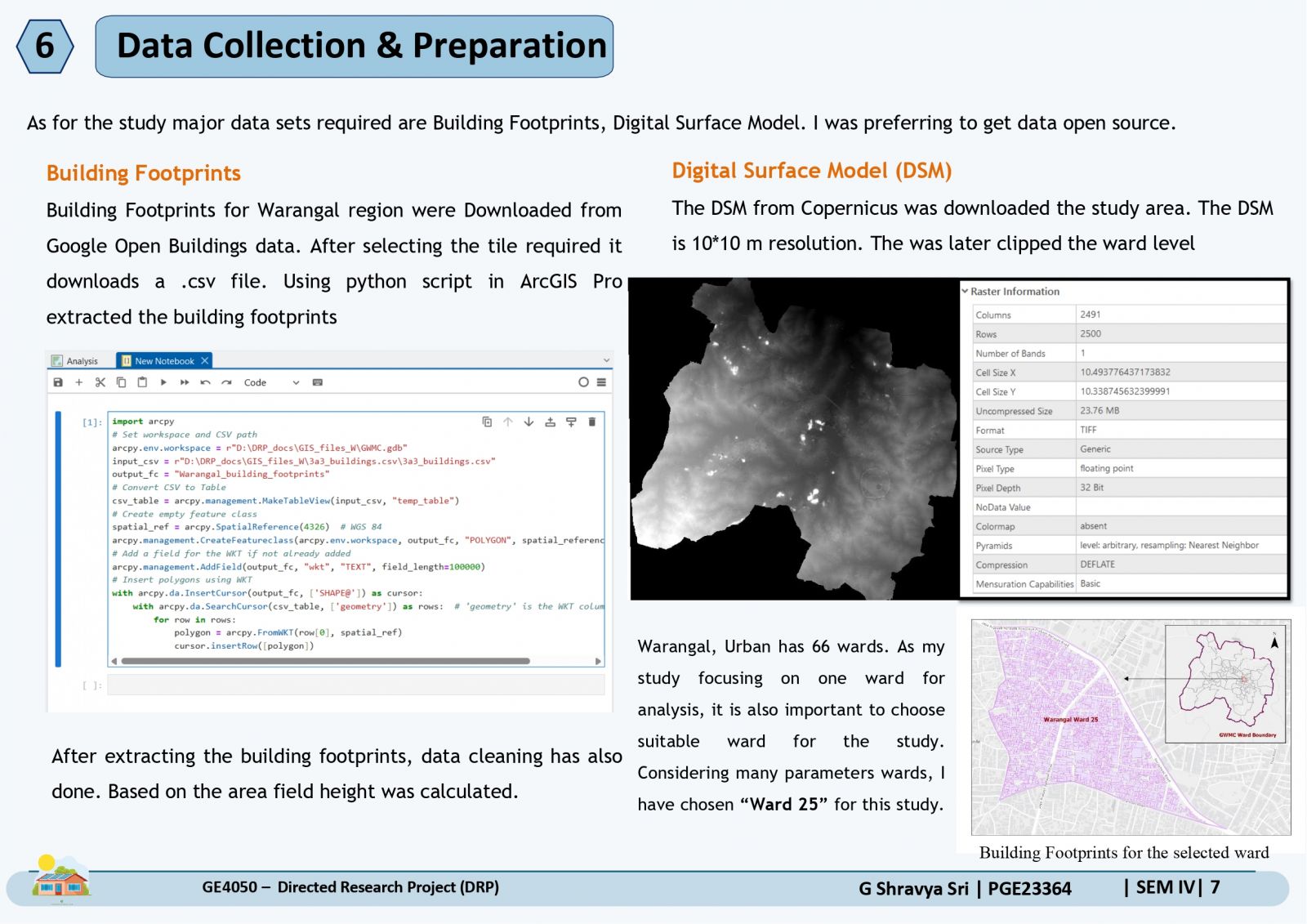The image size is (1307, 924).
Task: Click G Shravya Sri | PGE23364 footer text
Action: pyautogui.click(x=965, y=889)
